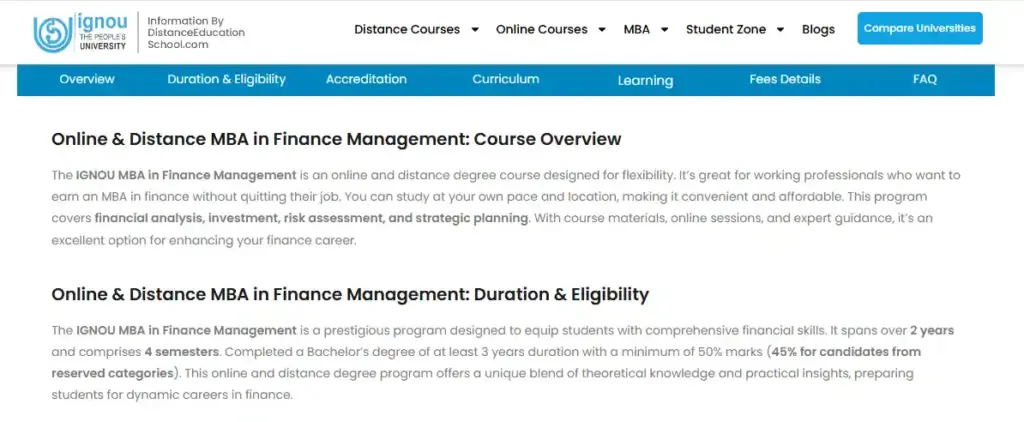Go to the Blogs page
This screenshot has height=422, width=1024.
(x=818, y=29)
